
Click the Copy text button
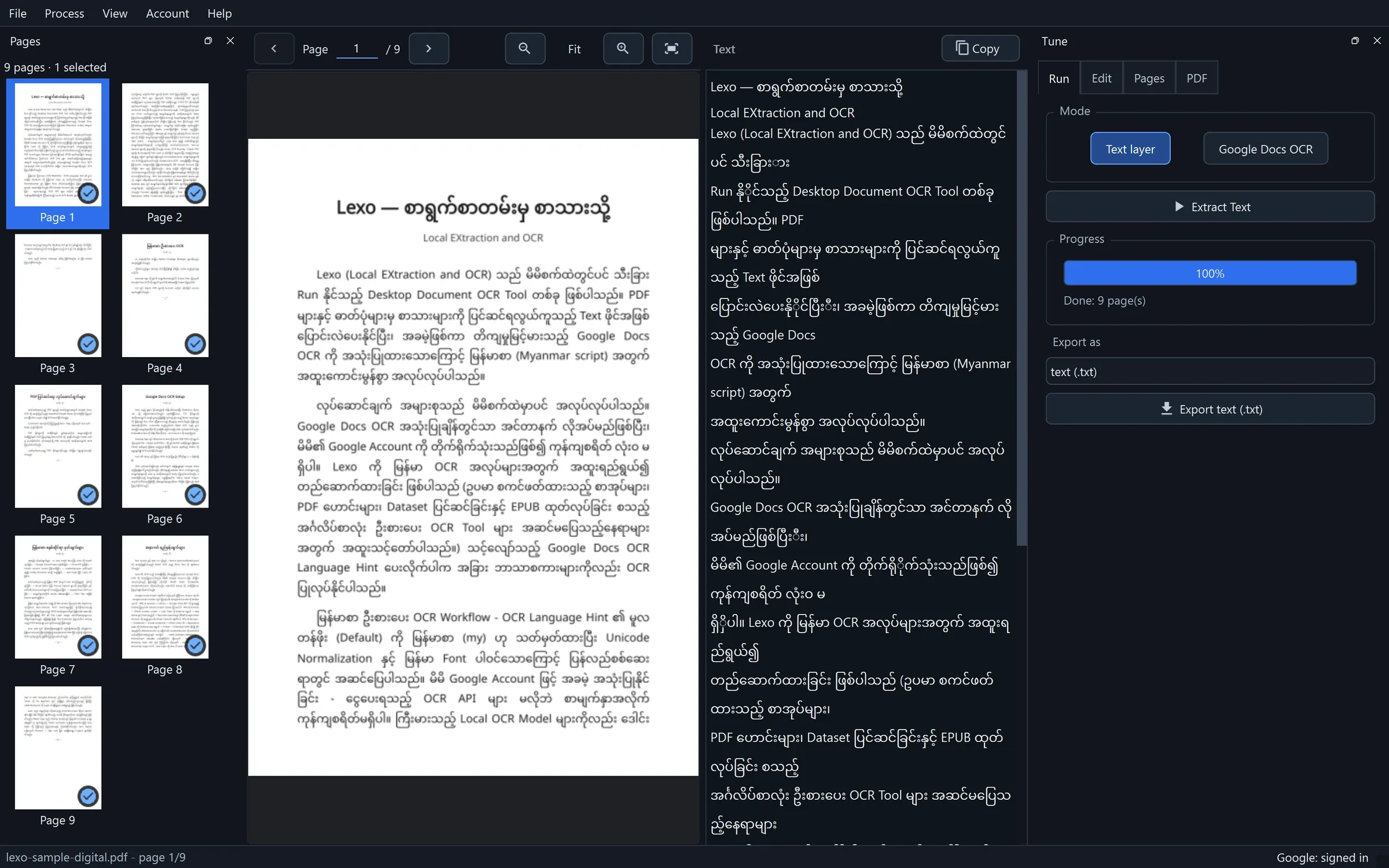[980, 49]
